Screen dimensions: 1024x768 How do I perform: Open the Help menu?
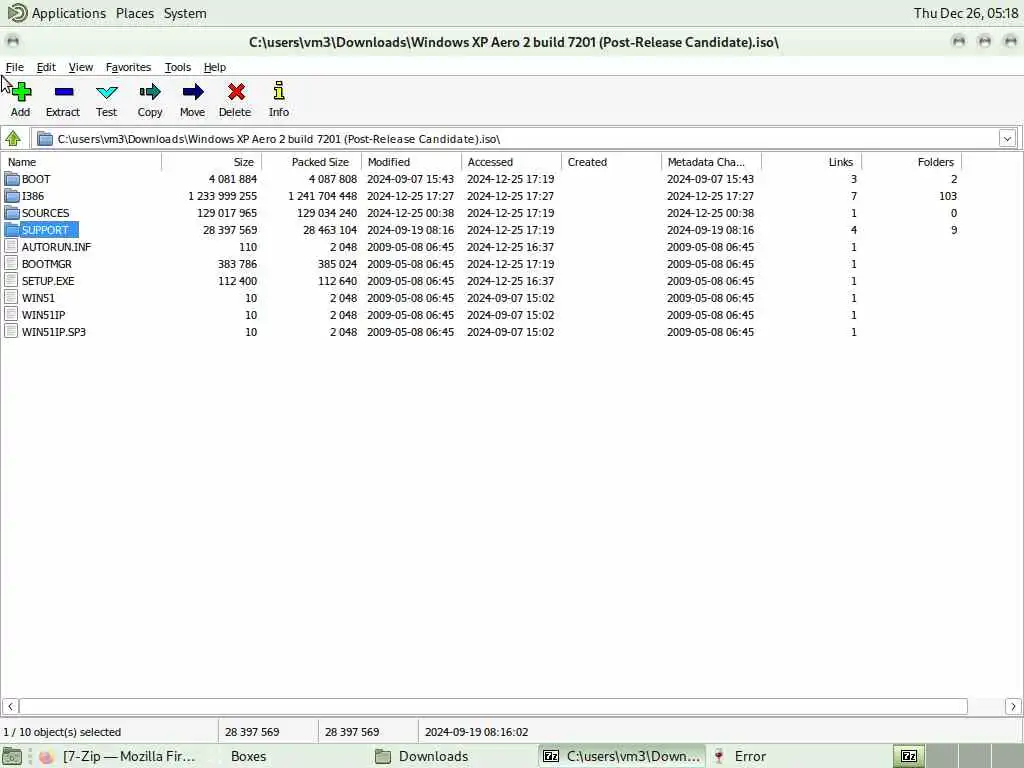point(214,67)
